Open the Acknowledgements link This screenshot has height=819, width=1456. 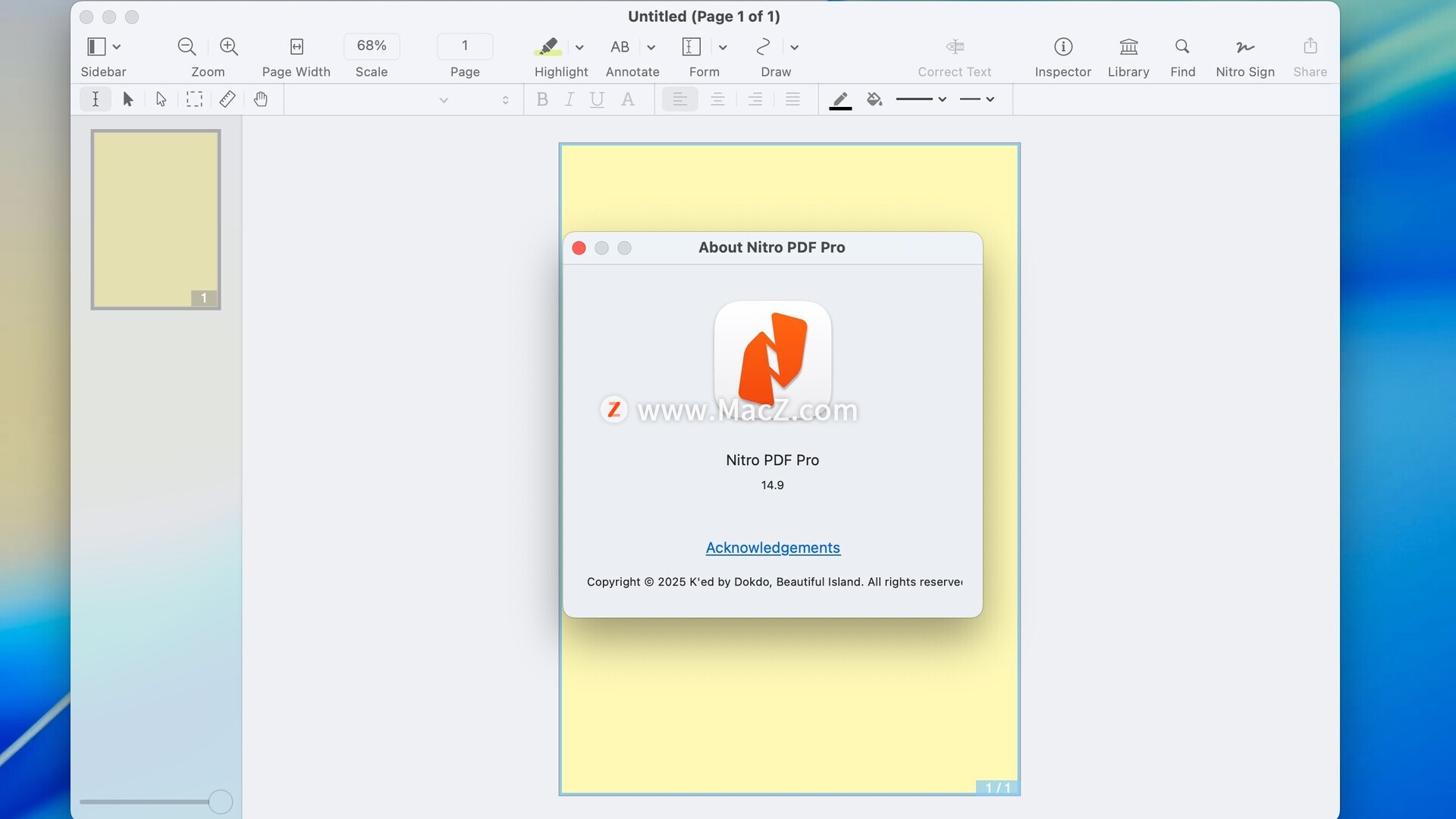pyautogui.click(x=773, y=548)
